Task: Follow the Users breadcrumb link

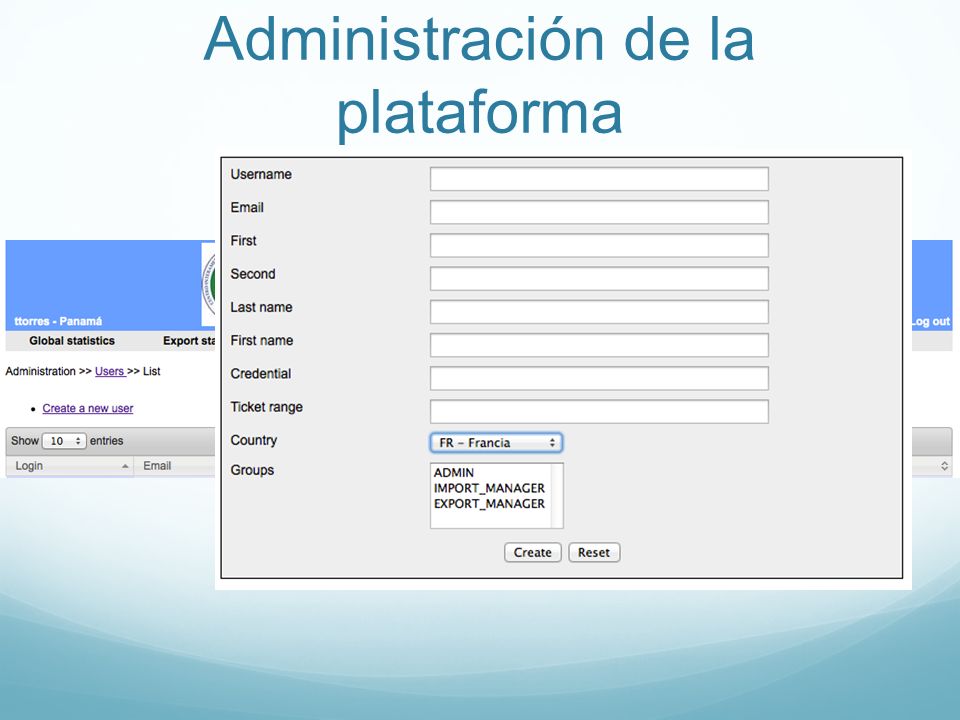Action: tap(110, 371)
